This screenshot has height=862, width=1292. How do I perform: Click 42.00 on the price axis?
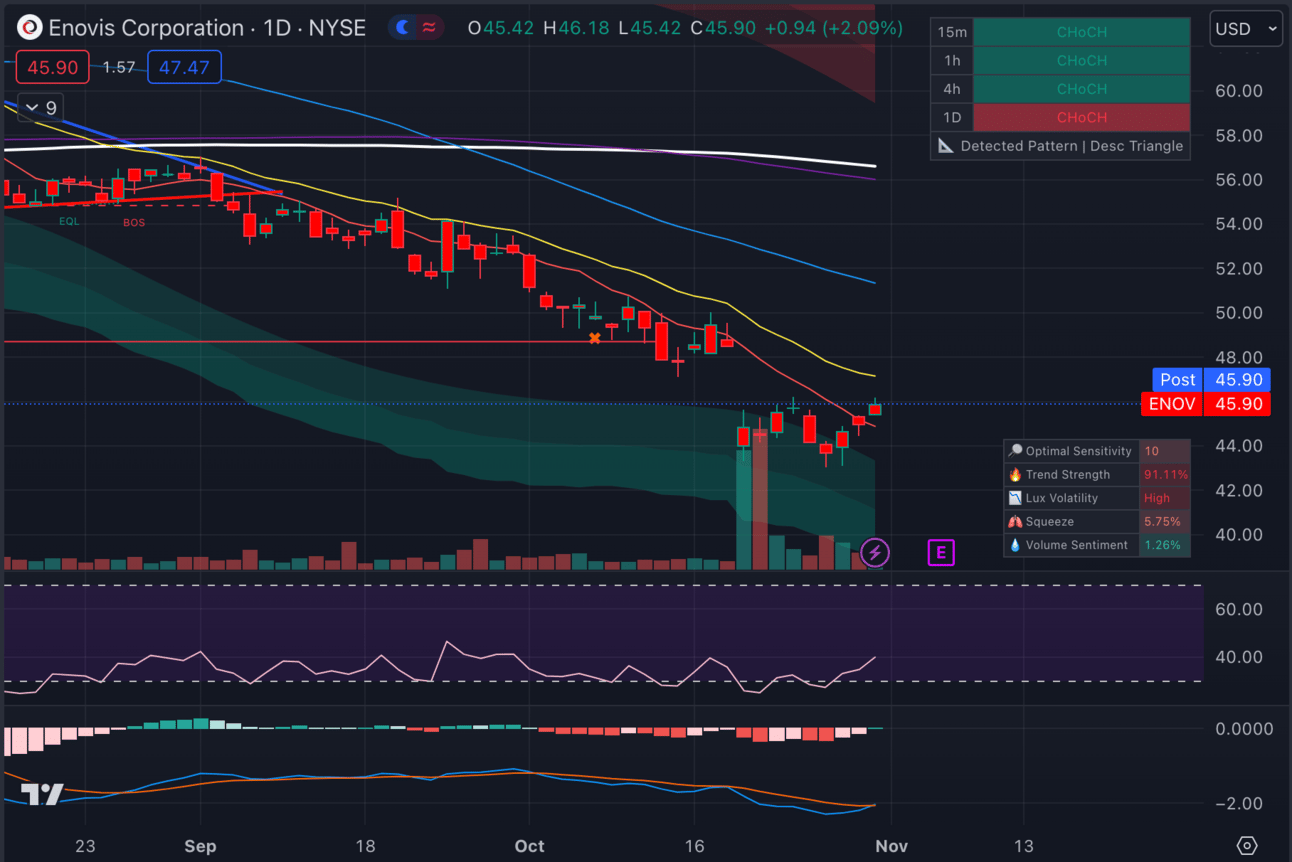coord(1238,490)
